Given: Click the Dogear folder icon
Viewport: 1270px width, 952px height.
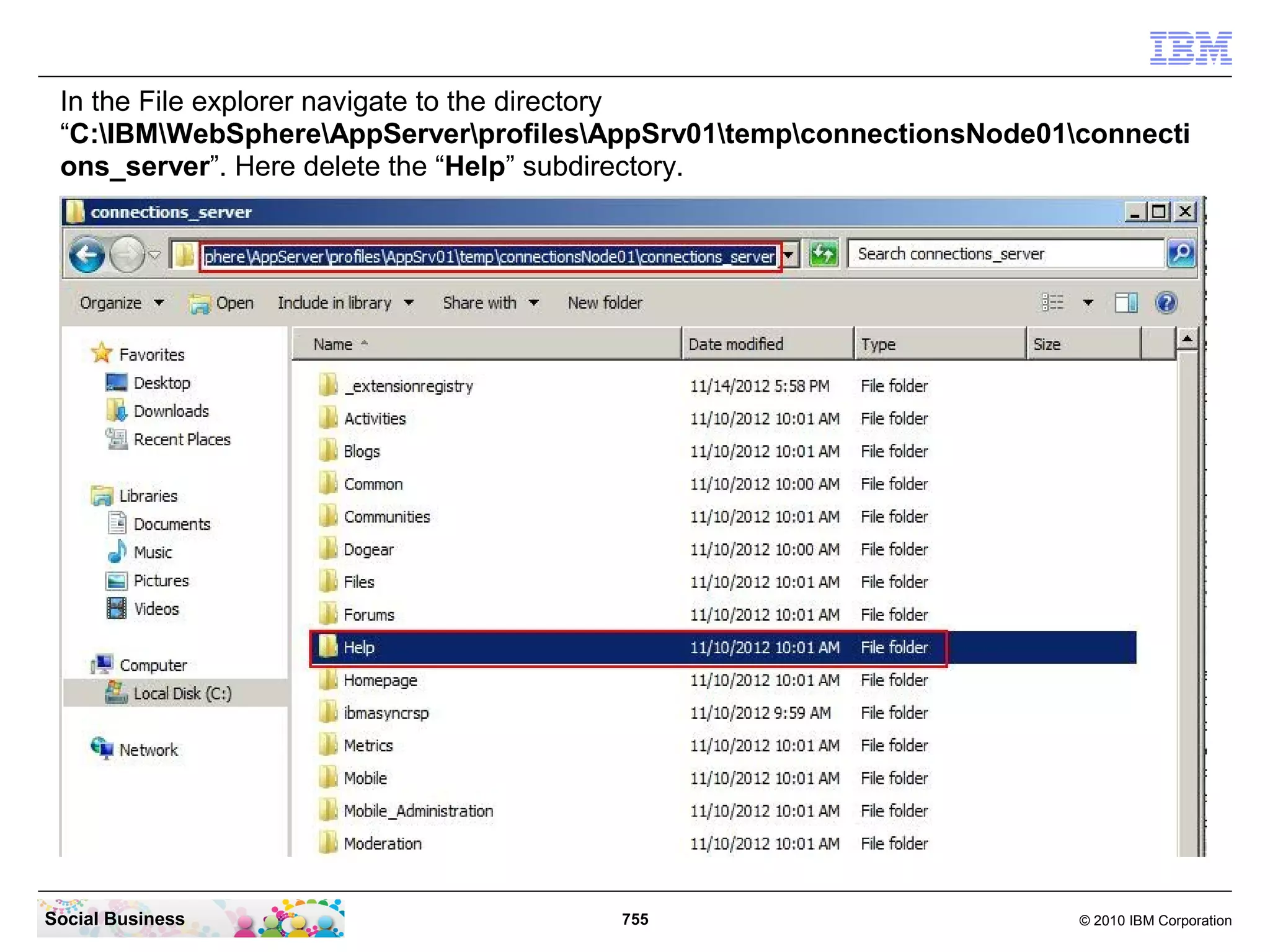Looking at the screenshot, I should 328,549.
